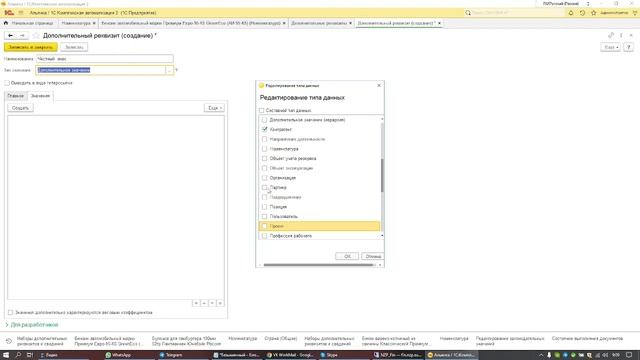
Task: Click the Записать button
Action: (x=74, y=47)
